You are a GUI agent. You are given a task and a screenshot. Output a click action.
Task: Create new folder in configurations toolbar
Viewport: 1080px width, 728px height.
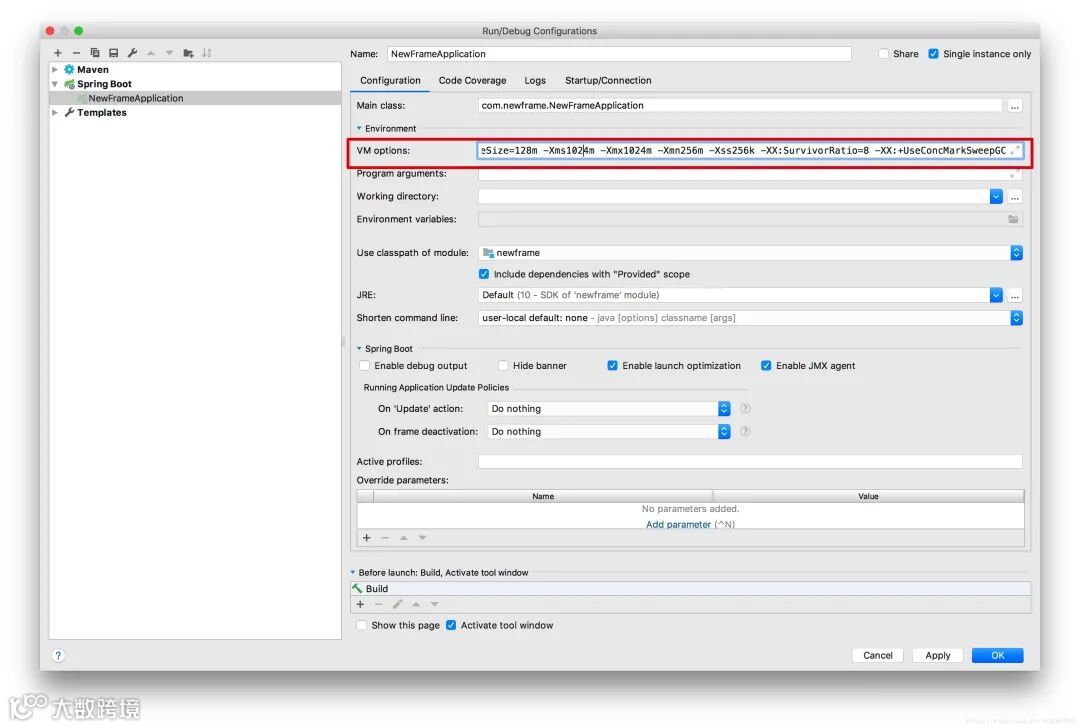188,53
